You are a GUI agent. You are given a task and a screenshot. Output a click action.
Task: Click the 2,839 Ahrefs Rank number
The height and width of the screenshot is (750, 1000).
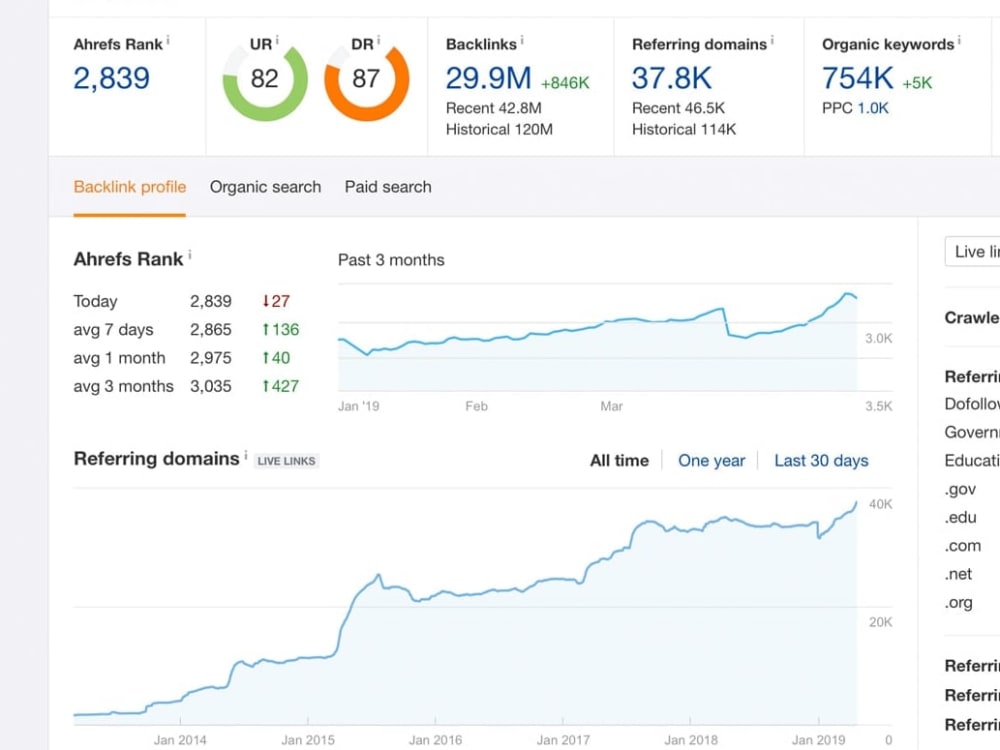point(112,78)
